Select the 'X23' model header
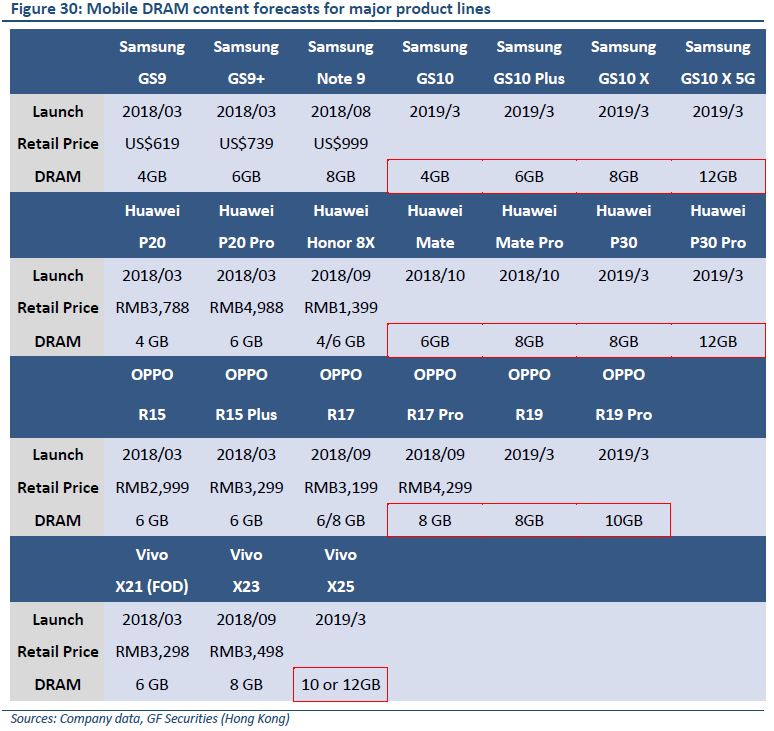This screenshot has width=774, height=731. pyautogui.click(x=246, y=586)
